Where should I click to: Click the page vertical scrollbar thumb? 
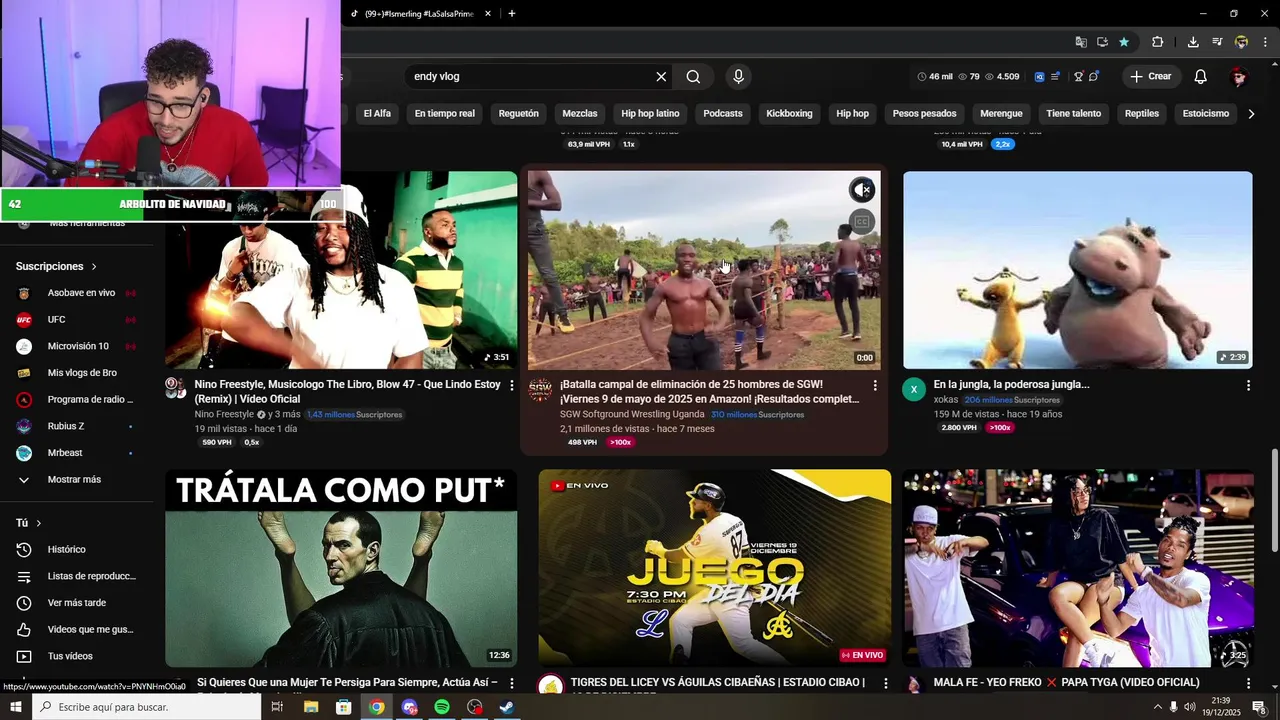(1274, 500)
